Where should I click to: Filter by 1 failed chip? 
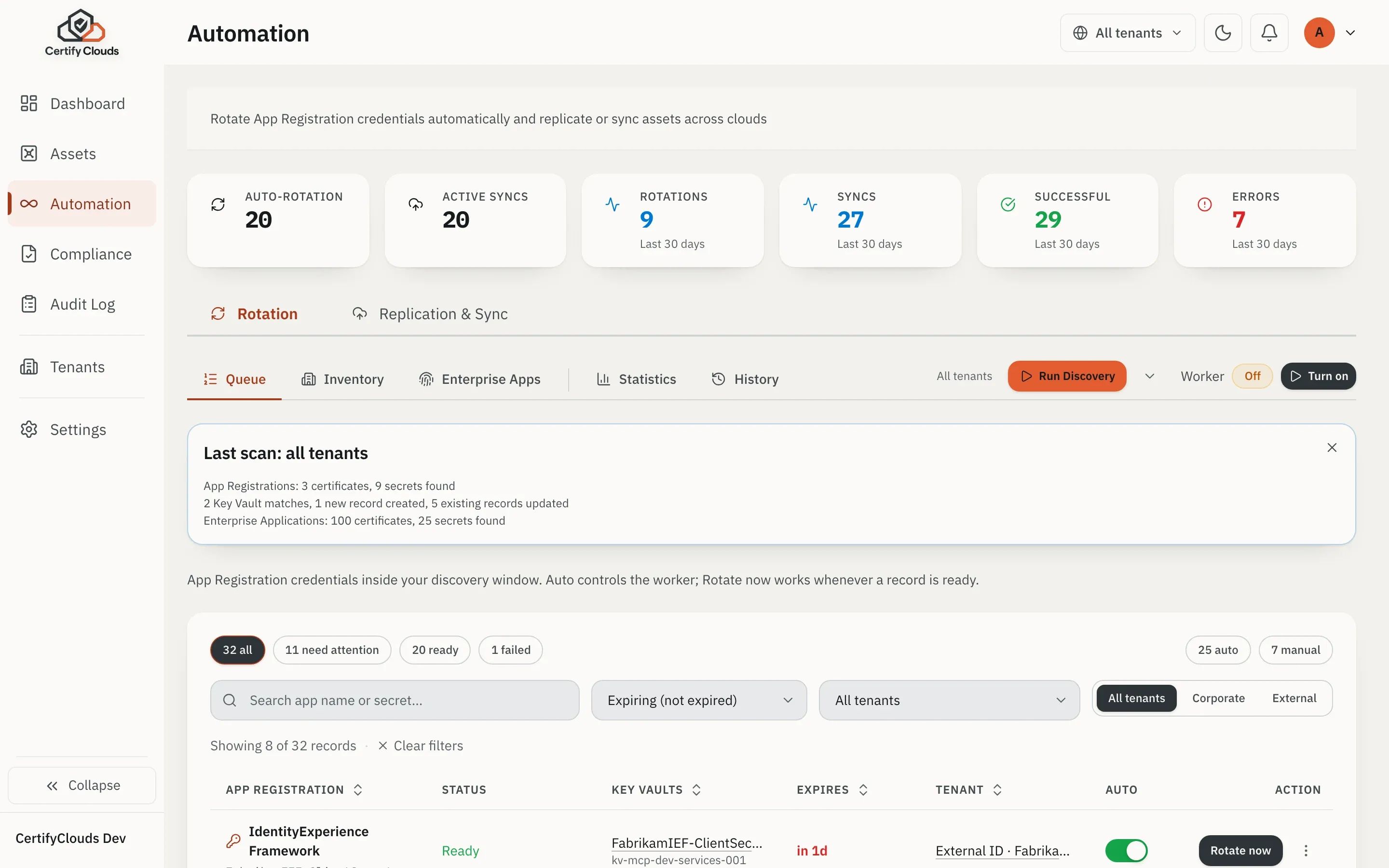tap(511, 650)
